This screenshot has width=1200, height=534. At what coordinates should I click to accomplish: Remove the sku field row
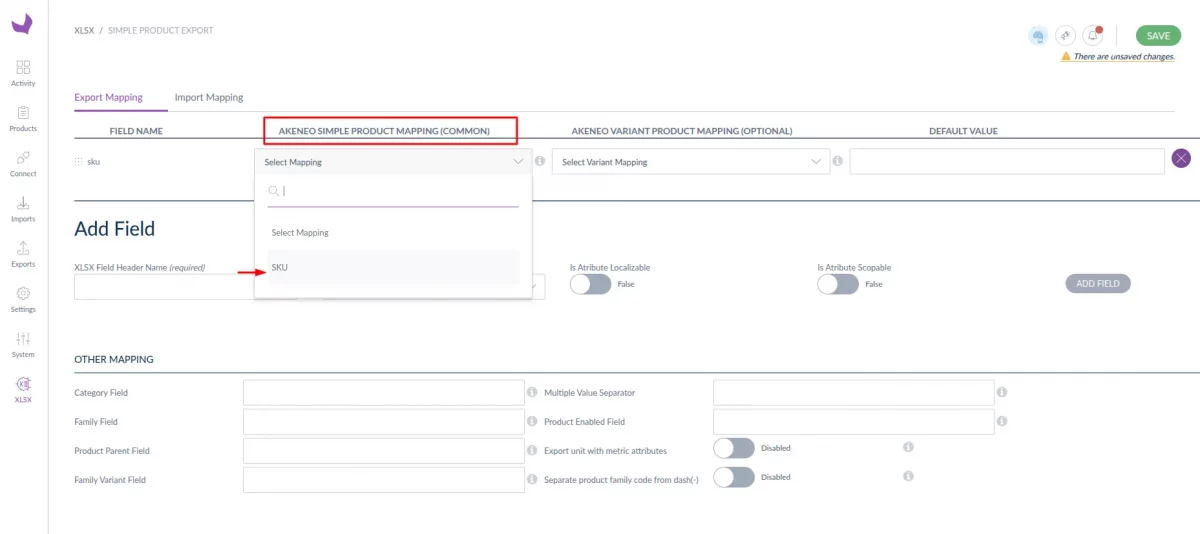[x=1181, y=160]
